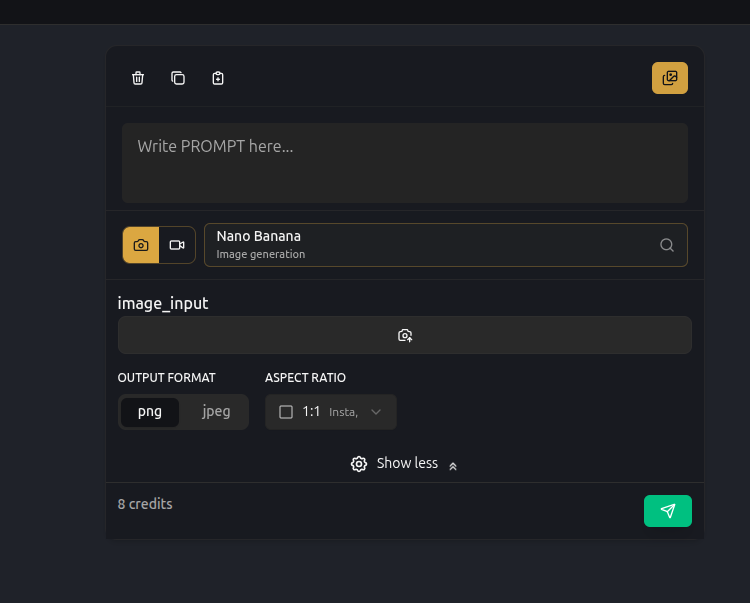Send prompt with green paper-plane button
Viewport: 750px width, 603px height.
pos(668,511)
